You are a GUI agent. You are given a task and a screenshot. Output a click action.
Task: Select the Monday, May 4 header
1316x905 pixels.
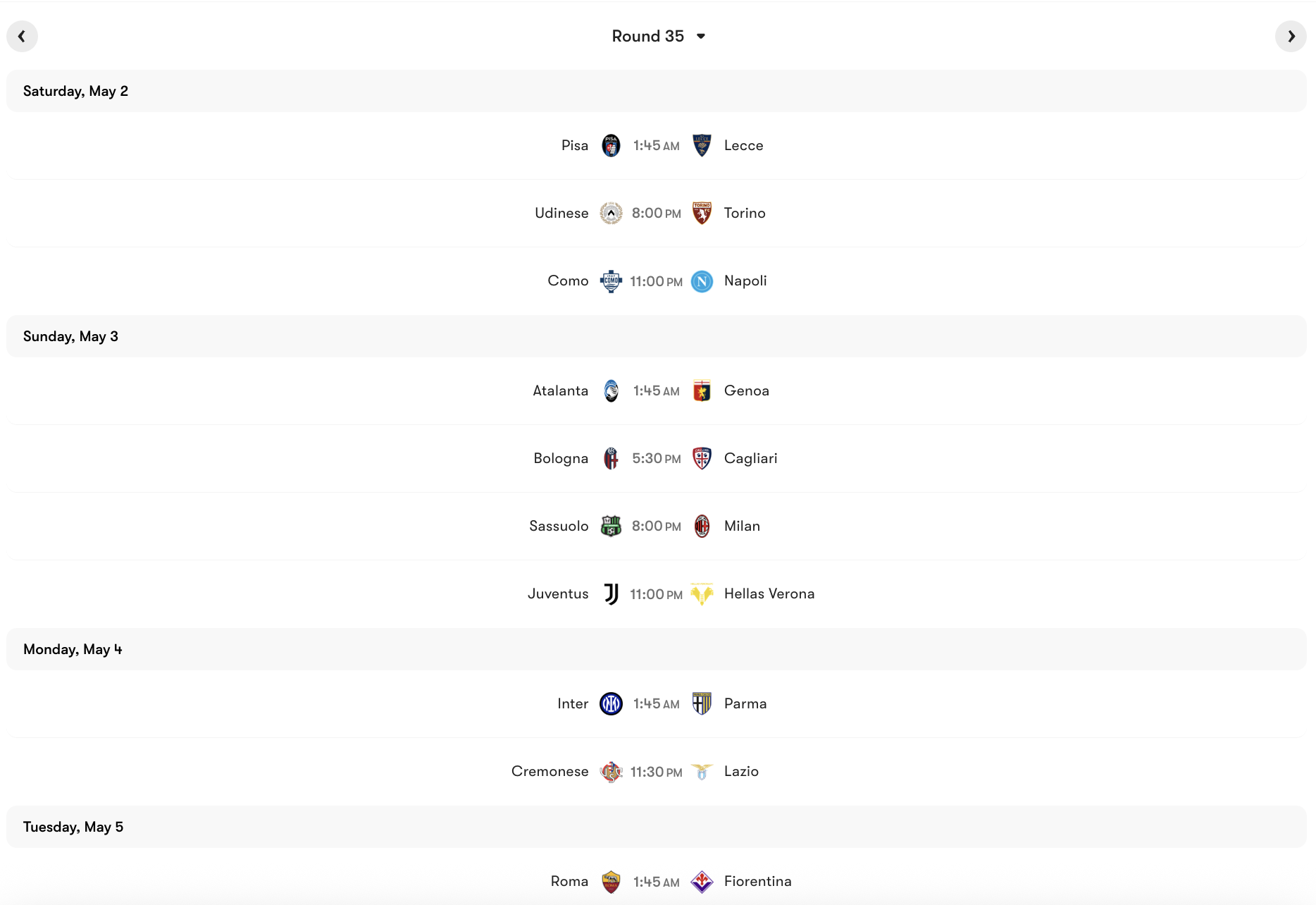click(x=73, y=649)
